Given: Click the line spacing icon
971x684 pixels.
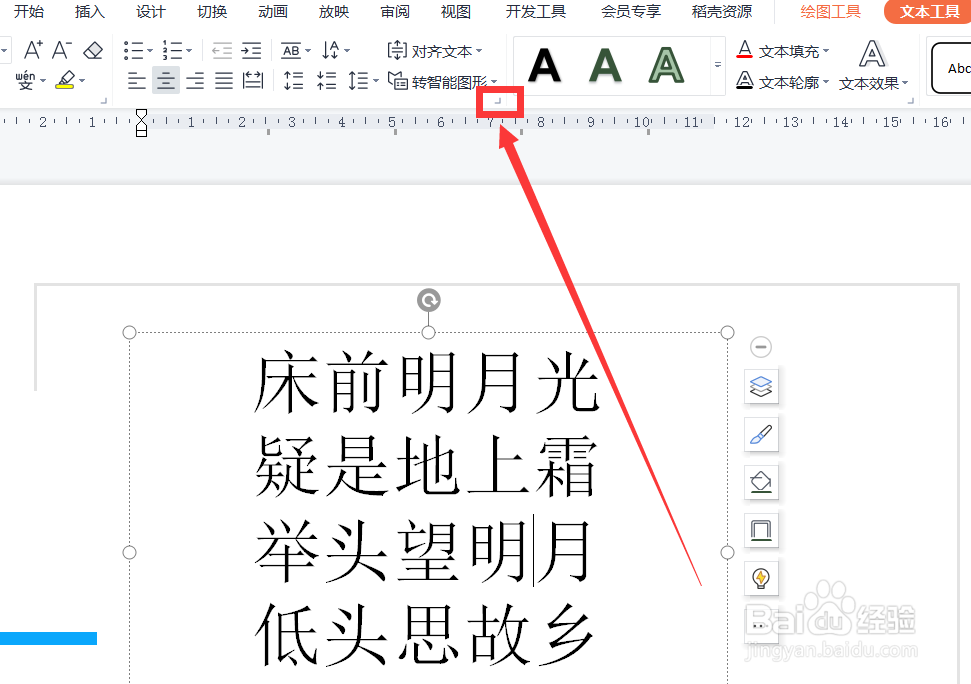Looking at the screenshot, I should [x=359, y=80].
